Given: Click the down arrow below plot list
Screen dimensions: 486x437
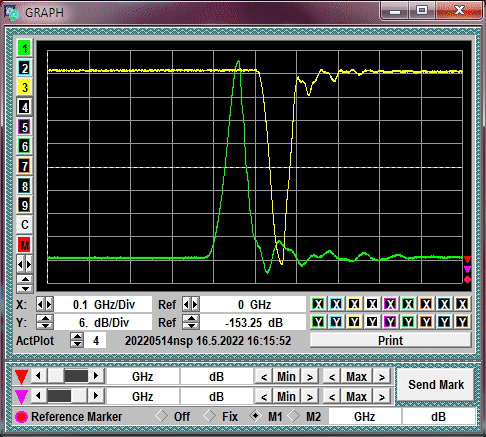Looking at the screenshot, I should click(x=25, y=288).
